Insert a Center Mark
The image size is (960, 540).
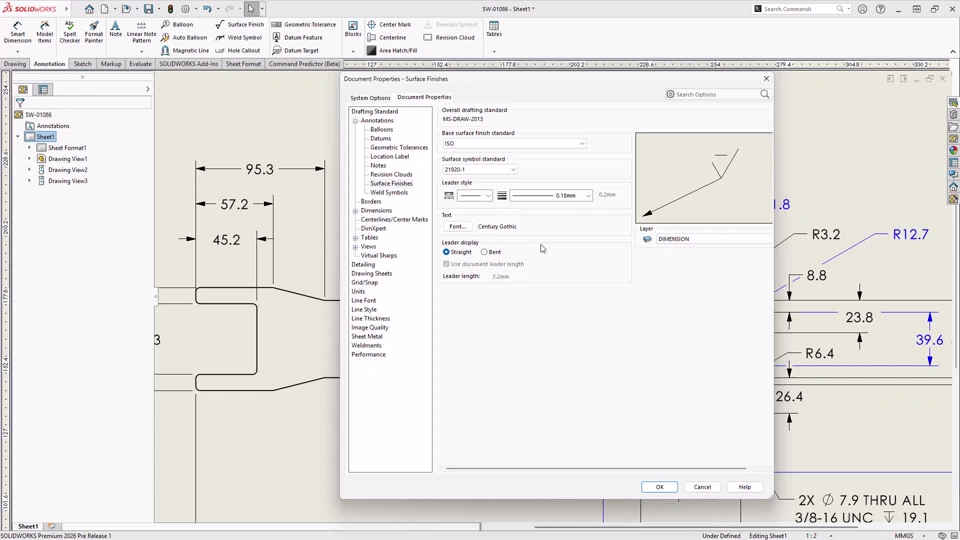[389, 25]
